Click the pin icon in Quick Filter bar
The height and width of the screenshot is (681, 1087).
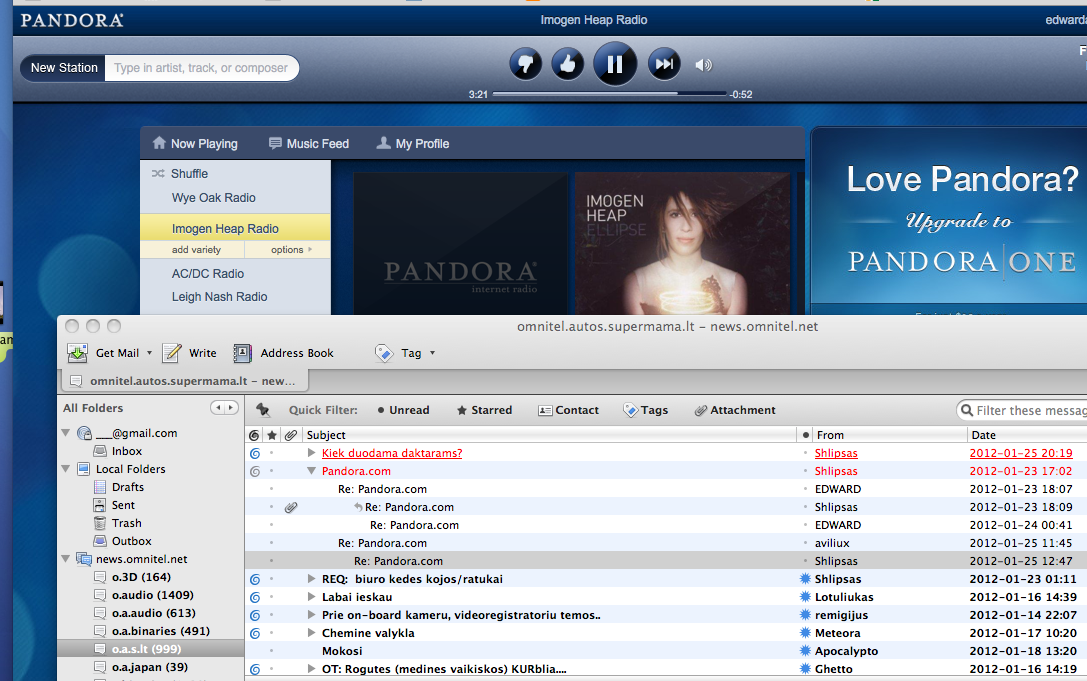click(264, 410)
